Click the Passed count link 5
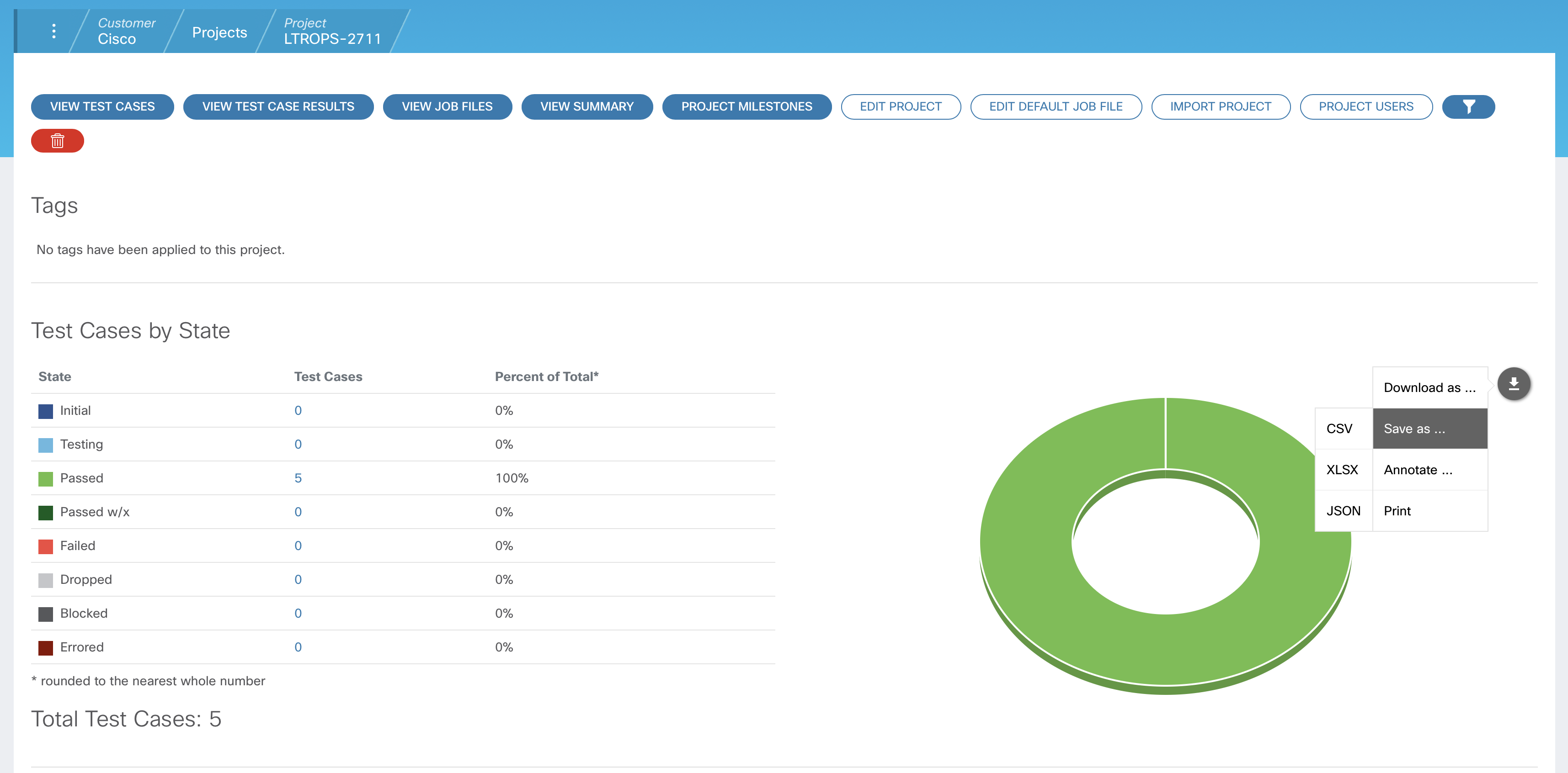The width and height of the screenshot is (1568, 773). click(x=298, y=479)
